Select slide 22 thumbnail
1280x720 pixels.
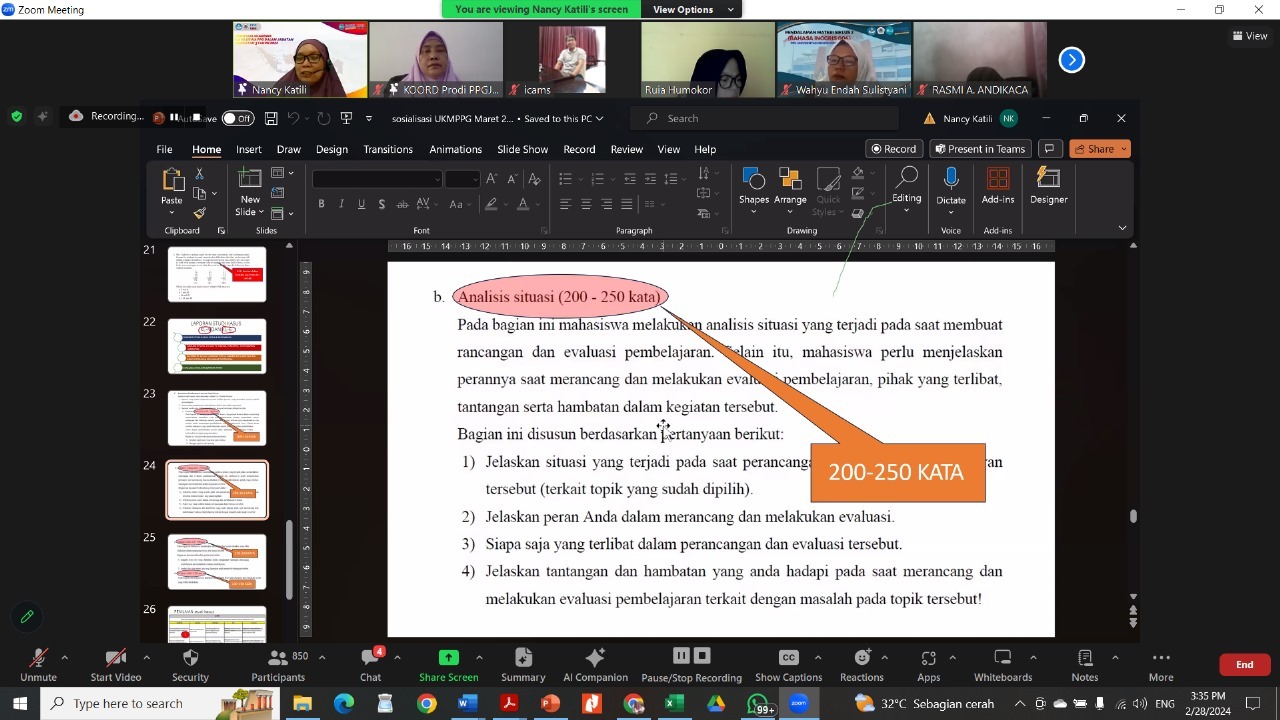(x=217, y=346)
